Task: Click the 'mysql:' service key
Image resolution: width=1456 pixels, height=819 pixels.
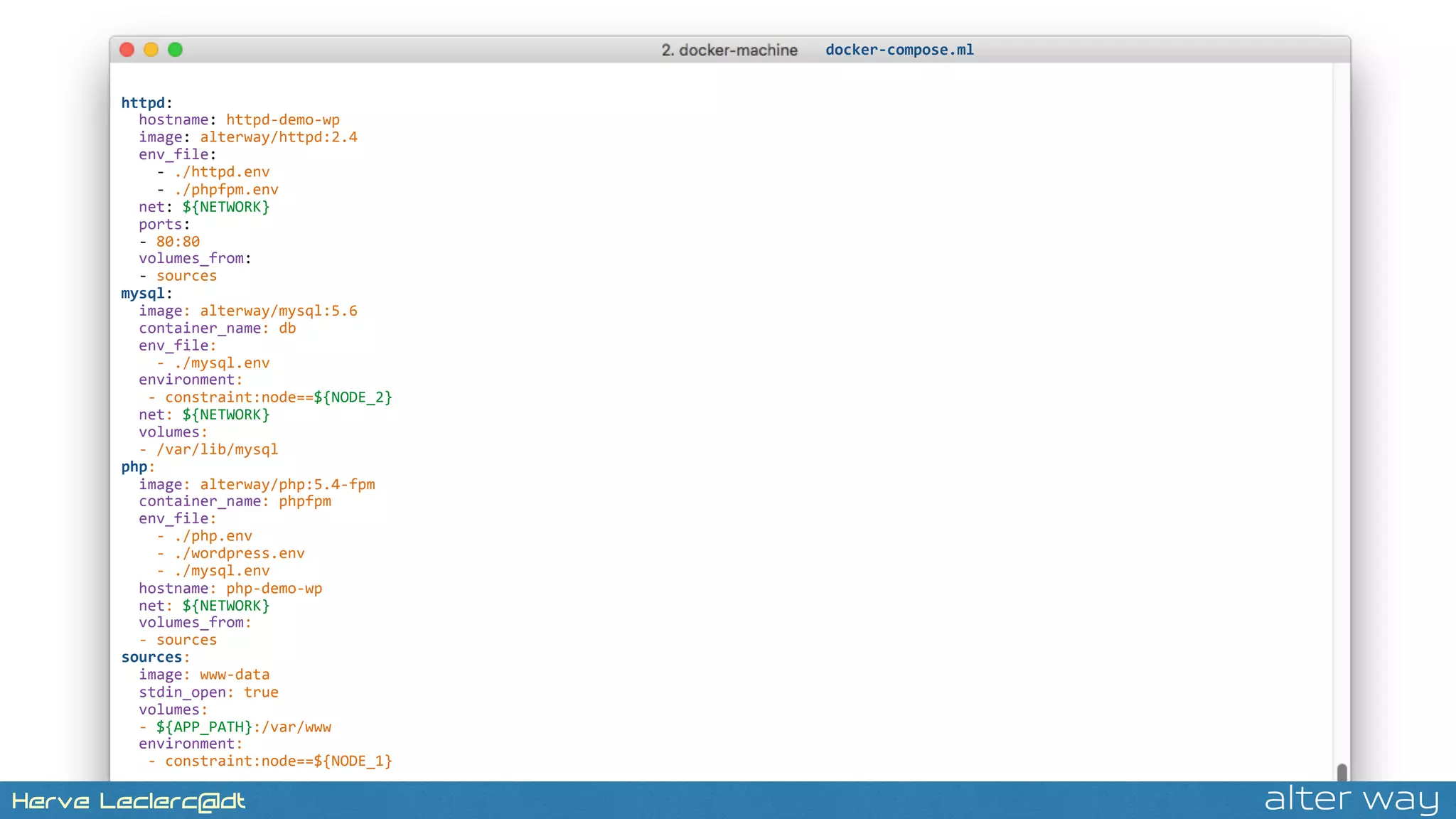Action: coord(146,294)
